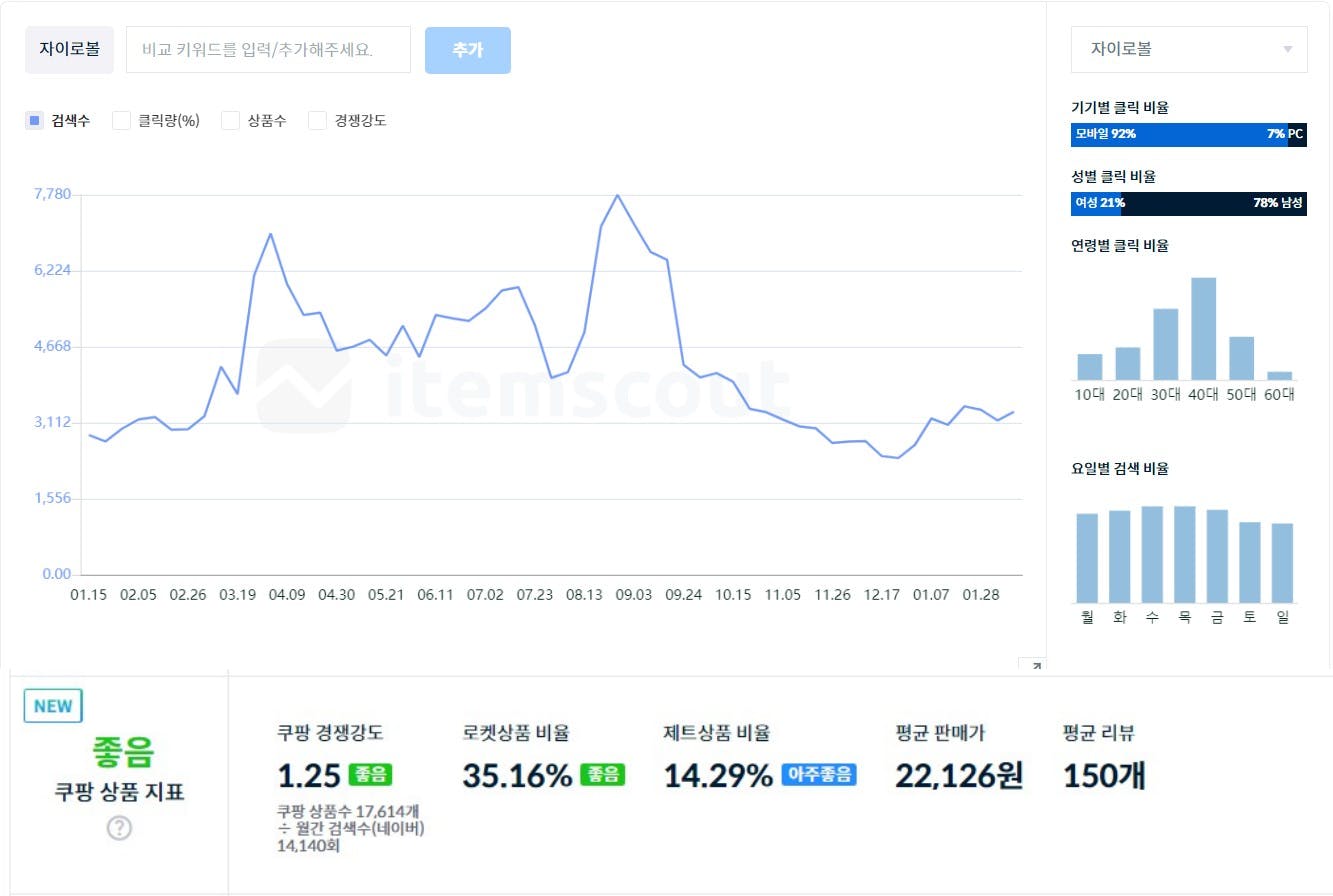1333x896 pixels.
Task: Click the 좋음 badge beside 35.16%
Action: pyautogui.click(x=603, y=775)
